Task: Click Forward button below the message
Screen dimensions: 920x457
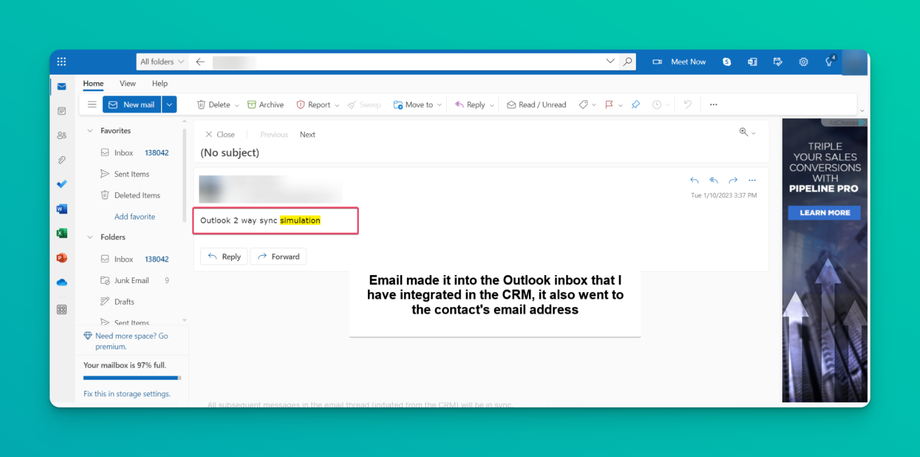Action: [x=279, y=256]
